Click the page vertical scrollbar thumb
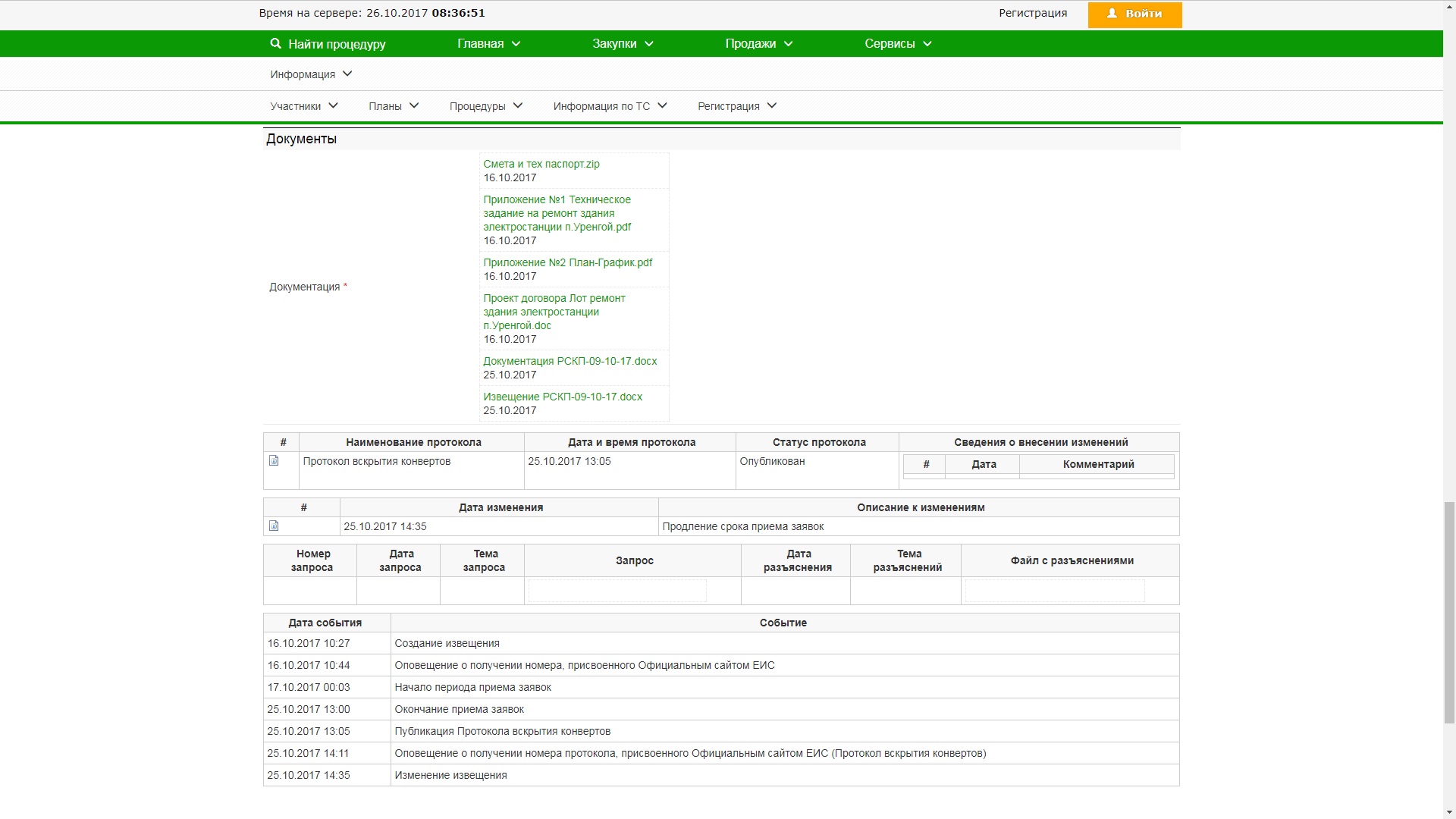 (1449, 613)
